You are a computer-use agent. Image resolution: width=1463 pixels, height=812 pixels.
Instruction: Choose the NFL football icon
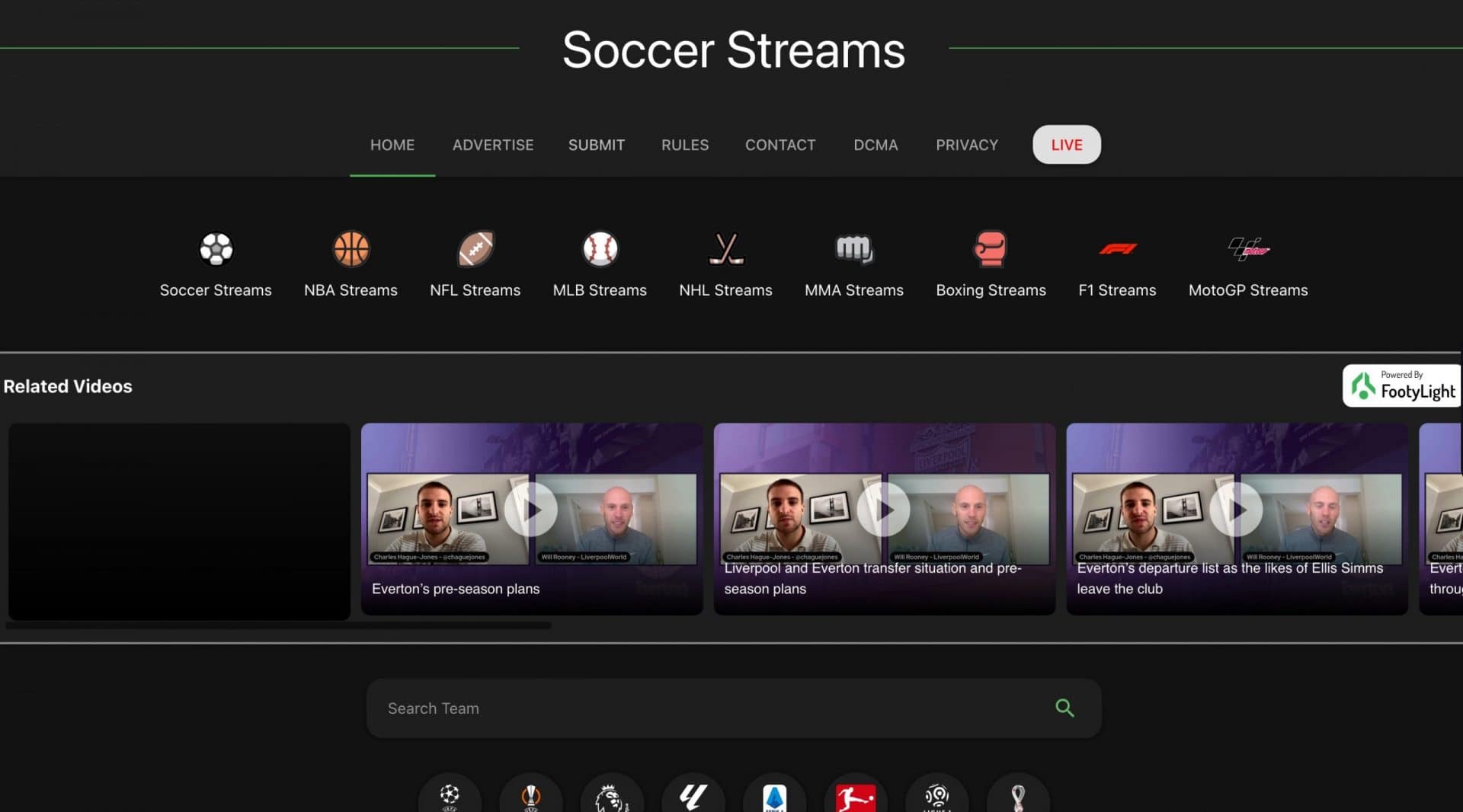click(x=475, y=248)
